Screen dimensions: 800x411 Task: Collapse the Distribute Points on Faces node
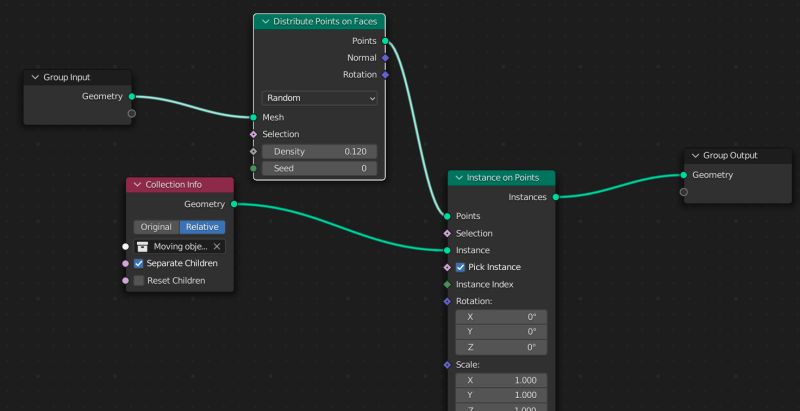[265, 21]
